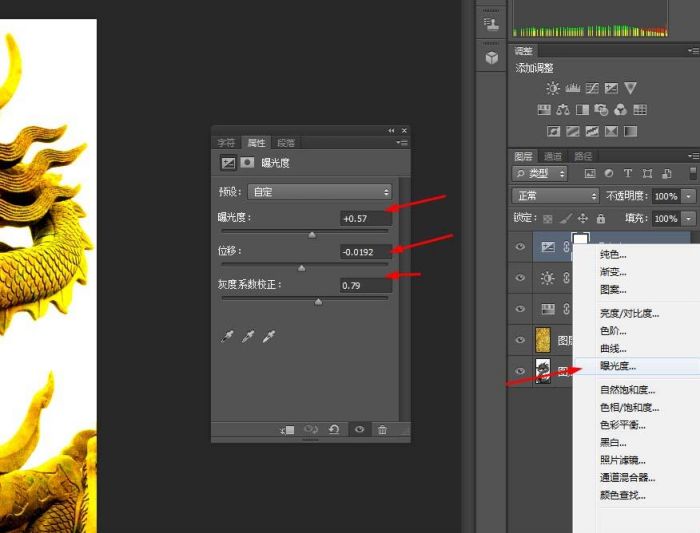Click the Vibrance triangle adjustment icon

[x=630, y=89]
